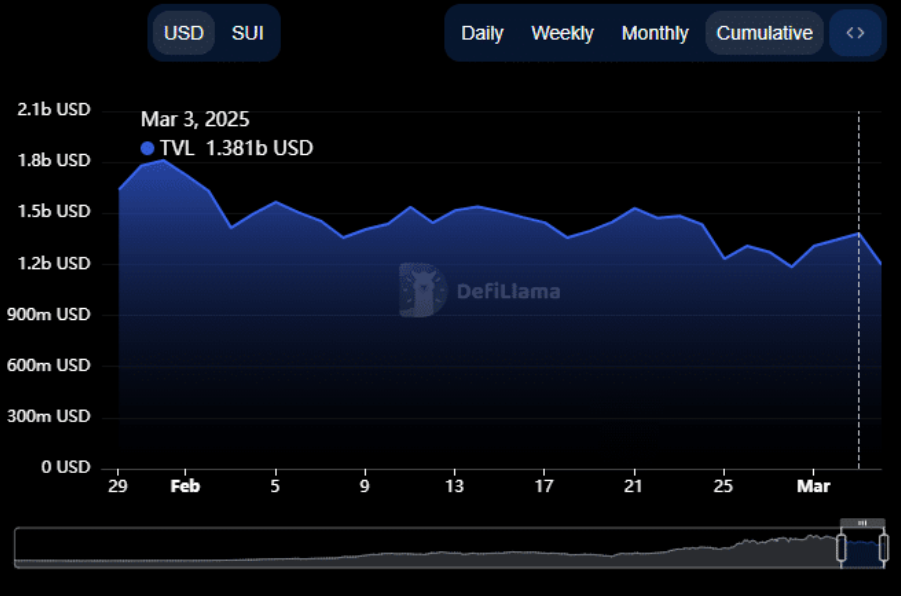Click the chart peak near 1.8b USD
The width and height of the screenshot is (901, 596).
[164, 161]
